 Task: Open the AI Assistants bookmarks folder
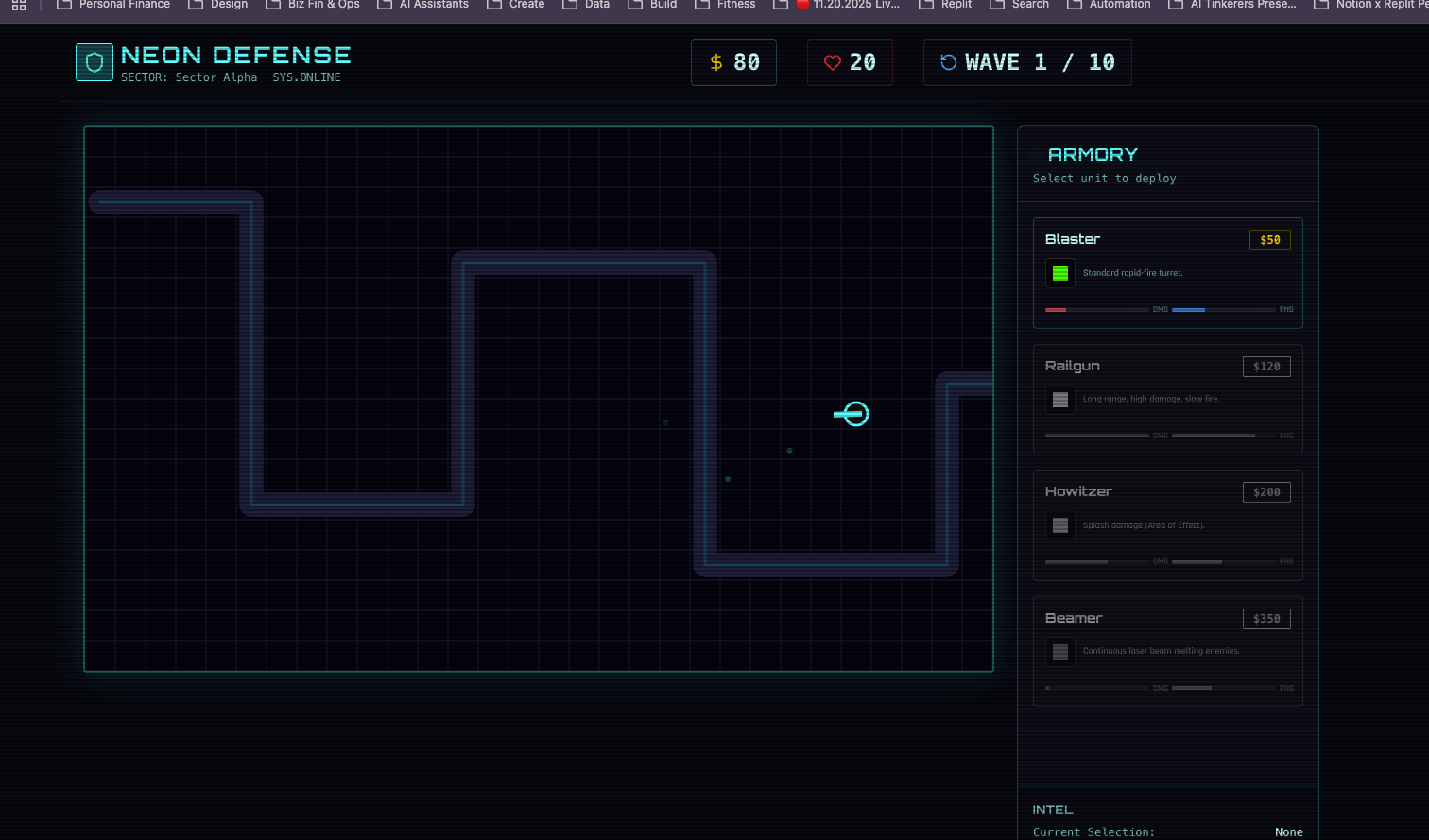[422, 5]
